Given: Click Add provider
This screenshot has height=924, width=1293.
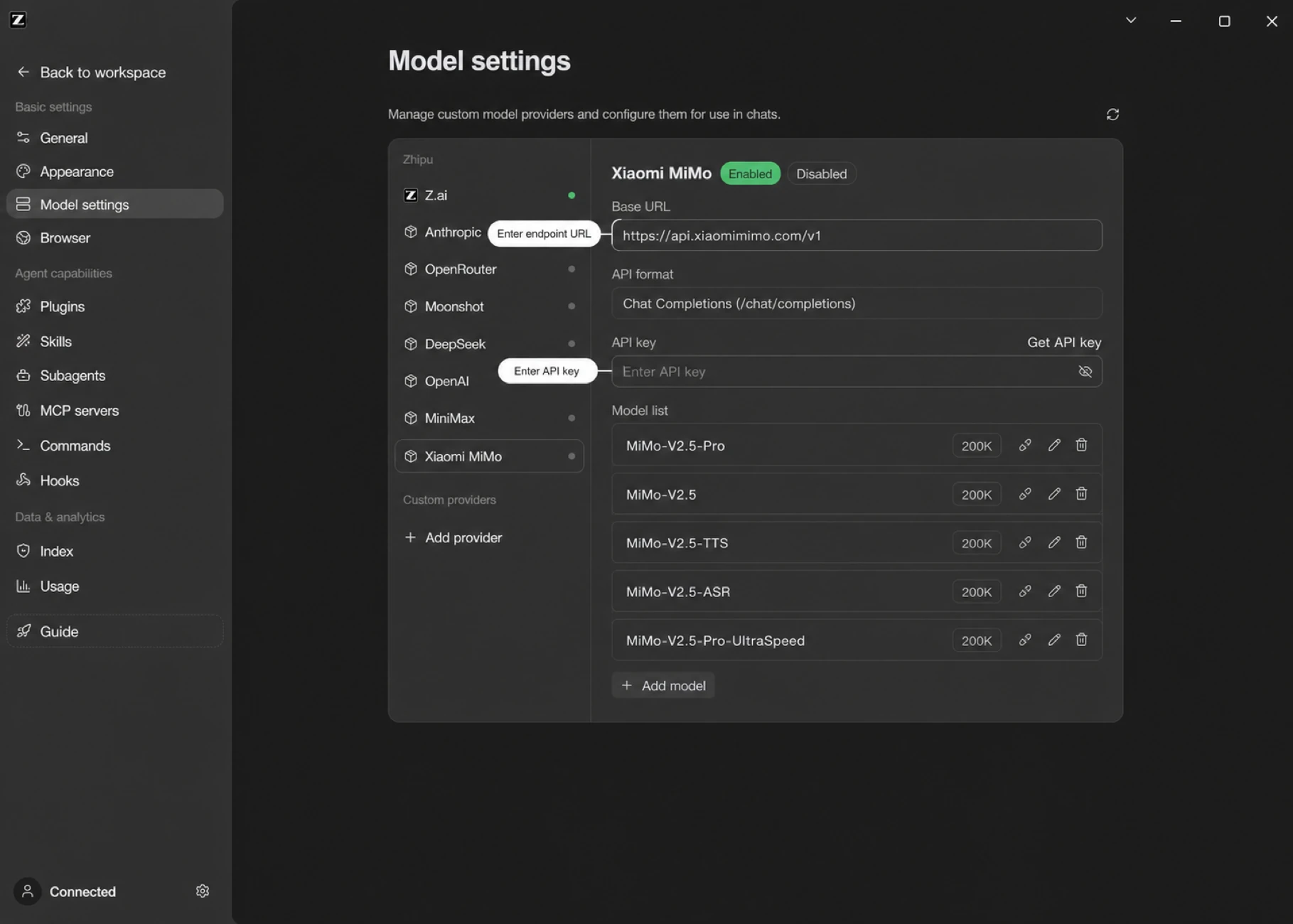Looking at the screenshot, I should tap(453, 537).
